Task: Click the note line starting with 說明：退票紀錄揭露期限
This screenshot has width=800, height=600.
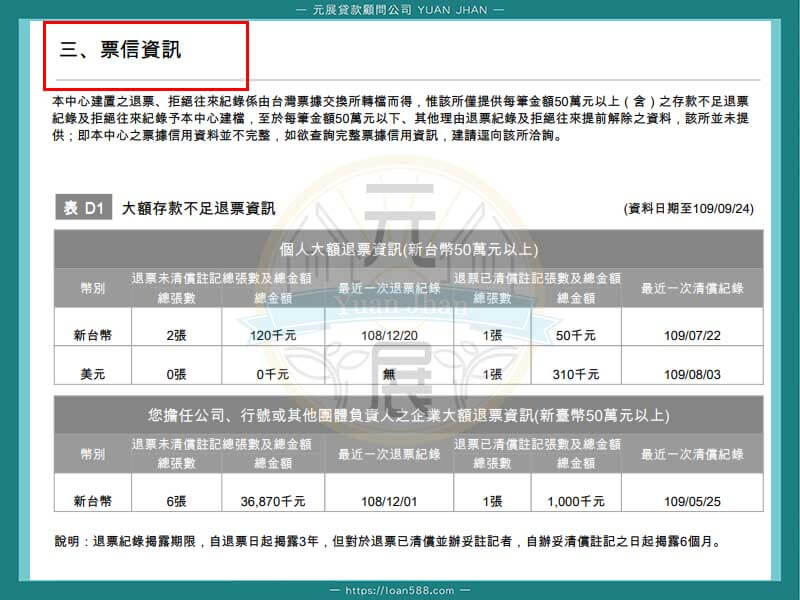Action: (x=389, y=541)
